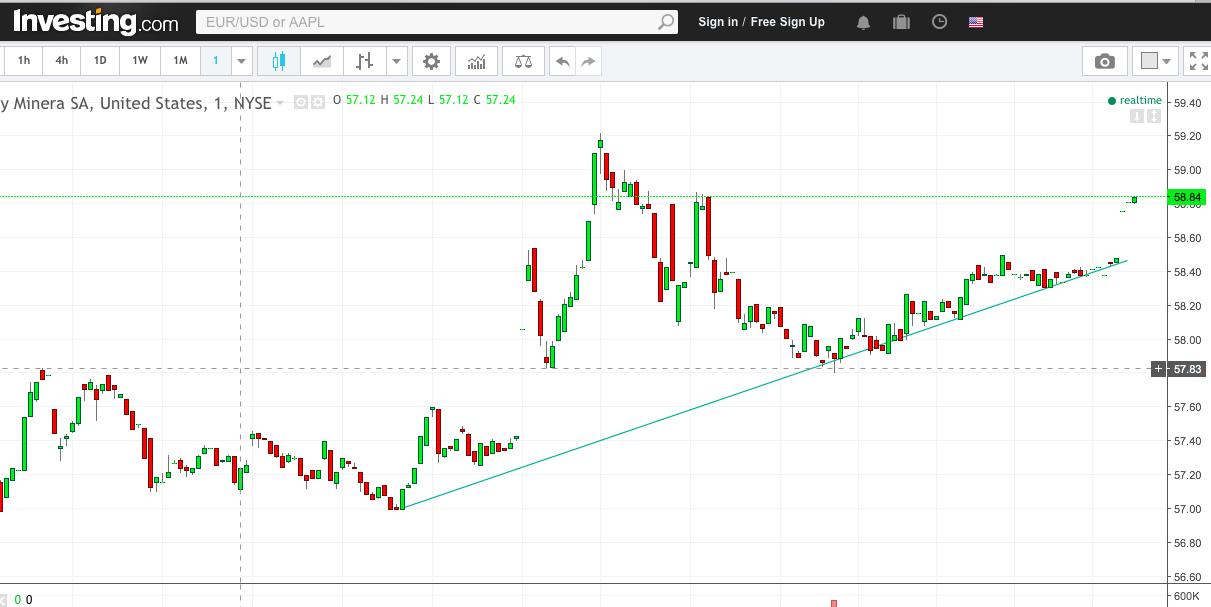Click the 58.84 current price label
The width and height of the screenshot is (1211, 607).
point(1189,197)
